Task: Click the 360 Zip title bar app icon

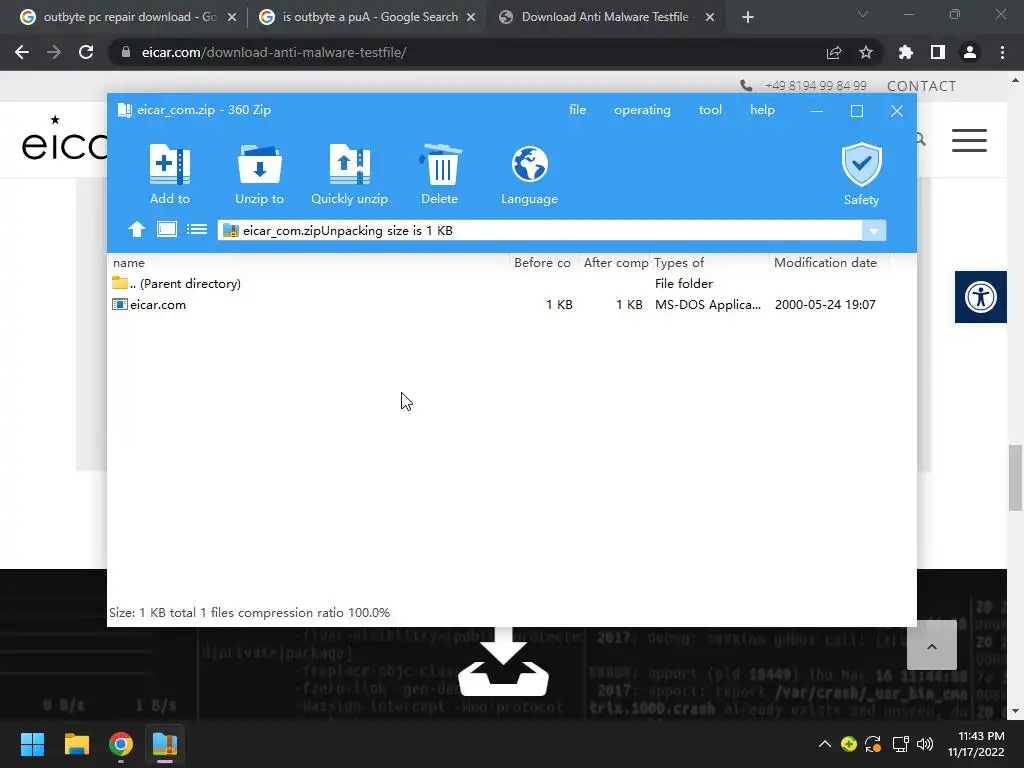Action: click(x=124, y=110)
